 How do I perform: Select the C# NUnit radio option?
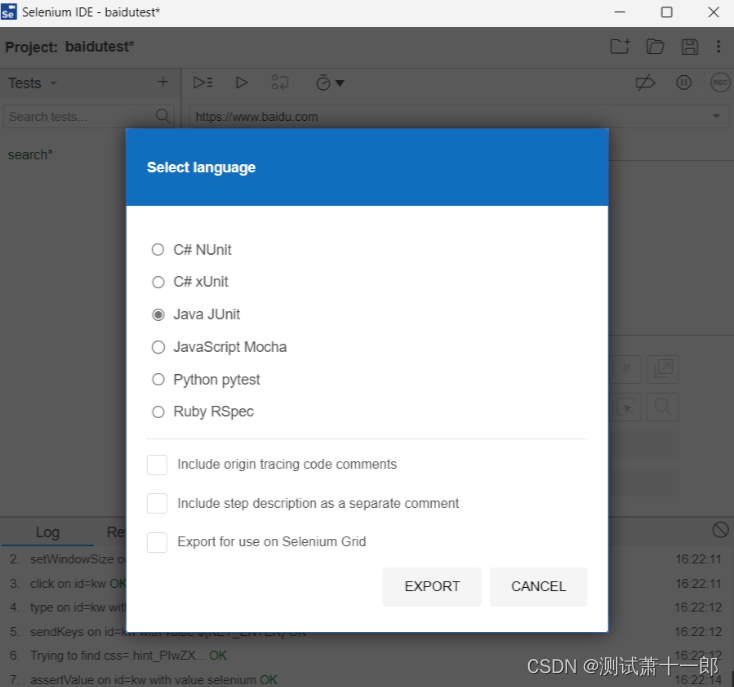tap(158, 249)
